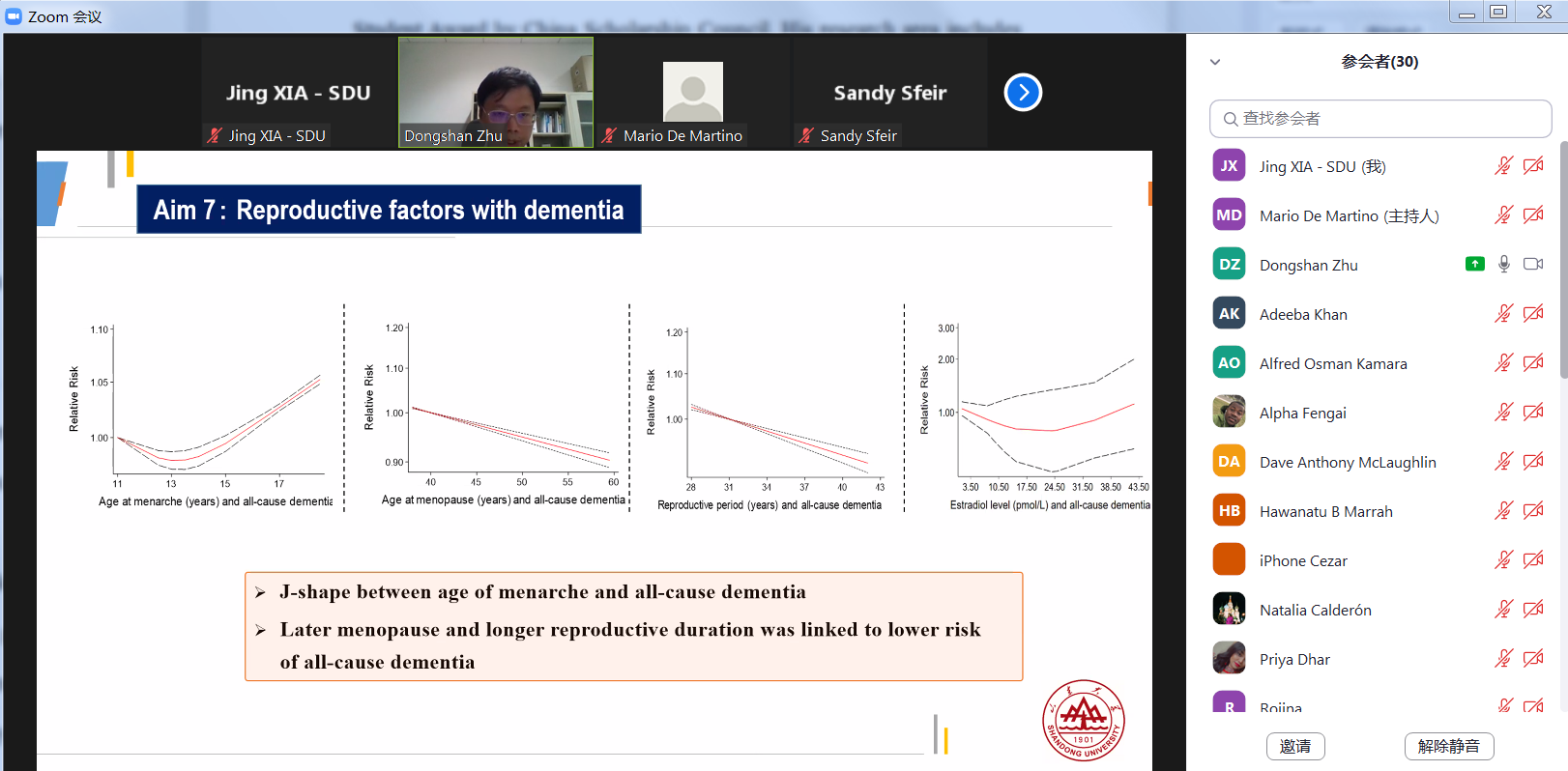The height and width of the screenshot is (771, 1568).
Task: Select Dongshan Zhu avatar DZ
Action: (1229, 265)
